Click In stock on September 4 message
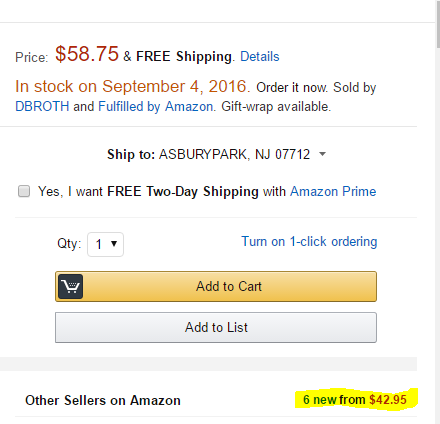440x424 pixels. [x=132, y=86]
